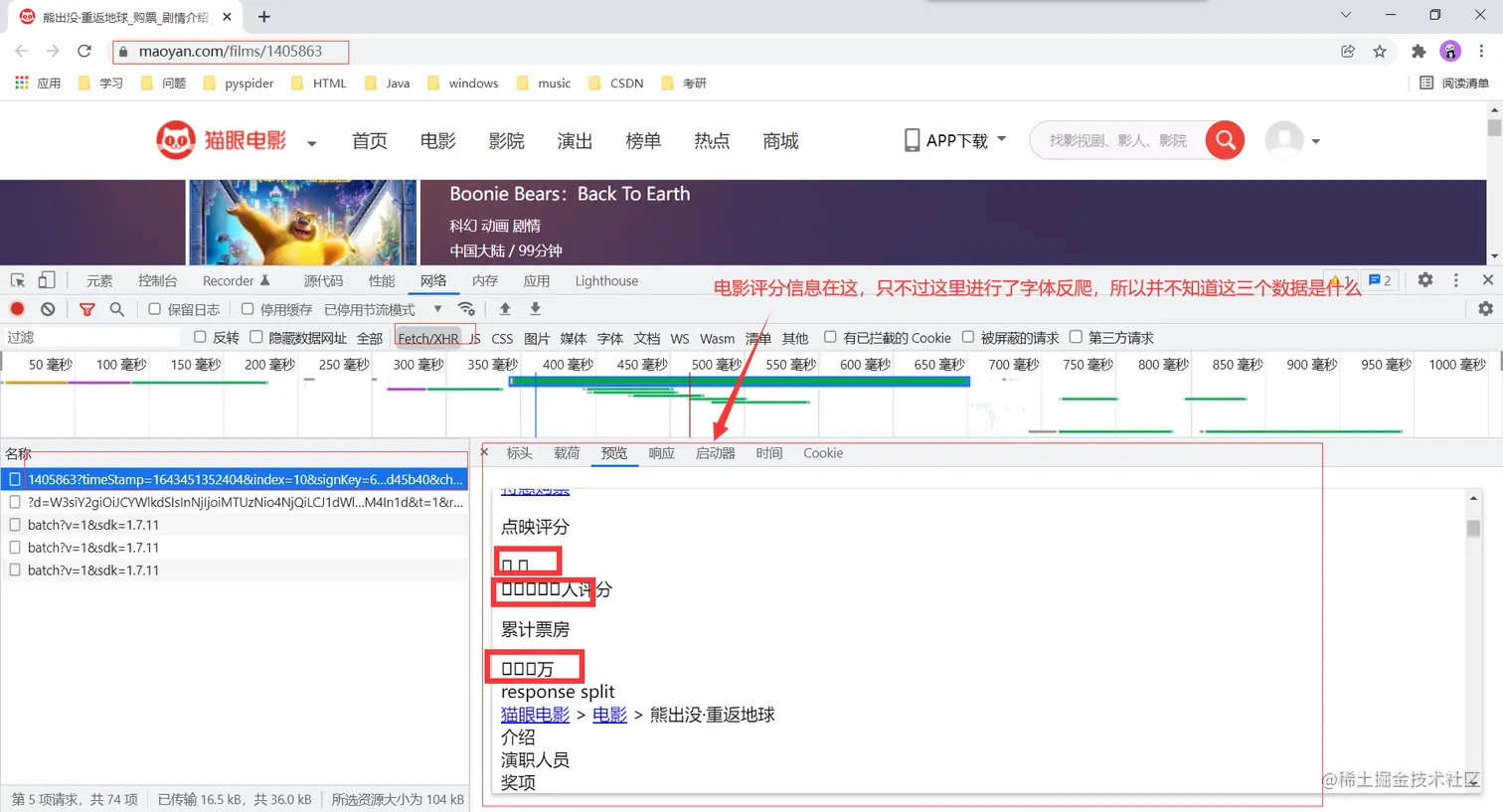The image size is (1503, 812).
Task: Click the browser back arrow
Action: click(22, 51)
